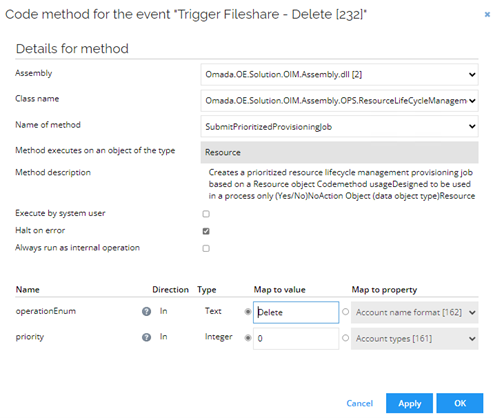Click the OK button
The height and width of the screenshot is (418, 493).
click(460, 403)
